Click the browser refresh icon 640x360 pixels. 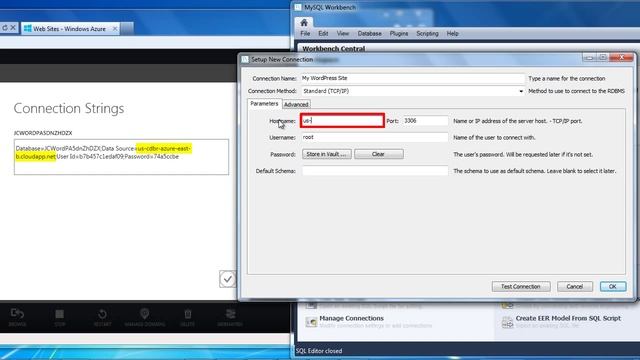coord(5,28)
